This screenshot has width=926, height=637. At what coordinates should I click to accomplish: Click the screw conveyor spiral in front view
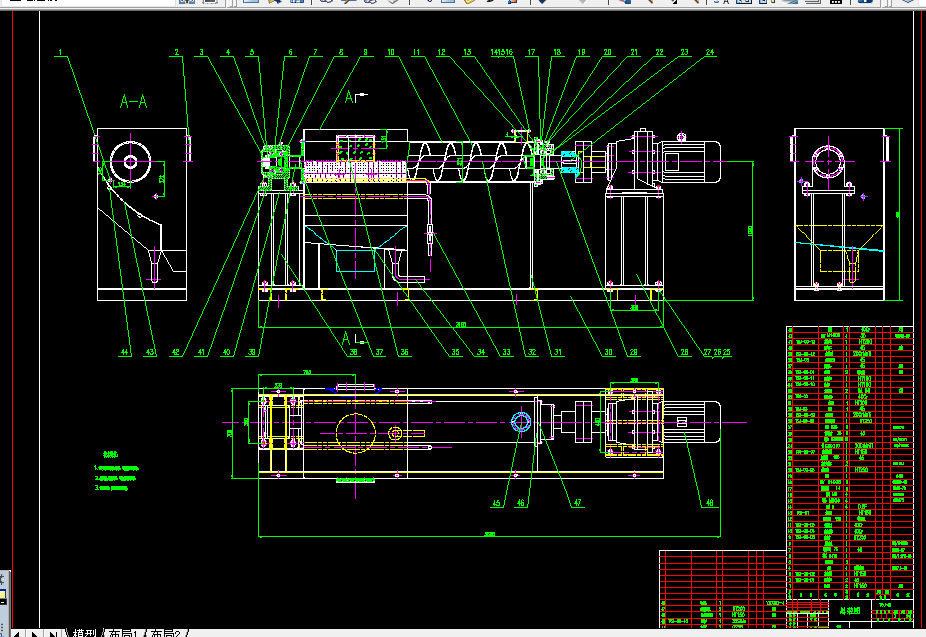pos(470,161)
